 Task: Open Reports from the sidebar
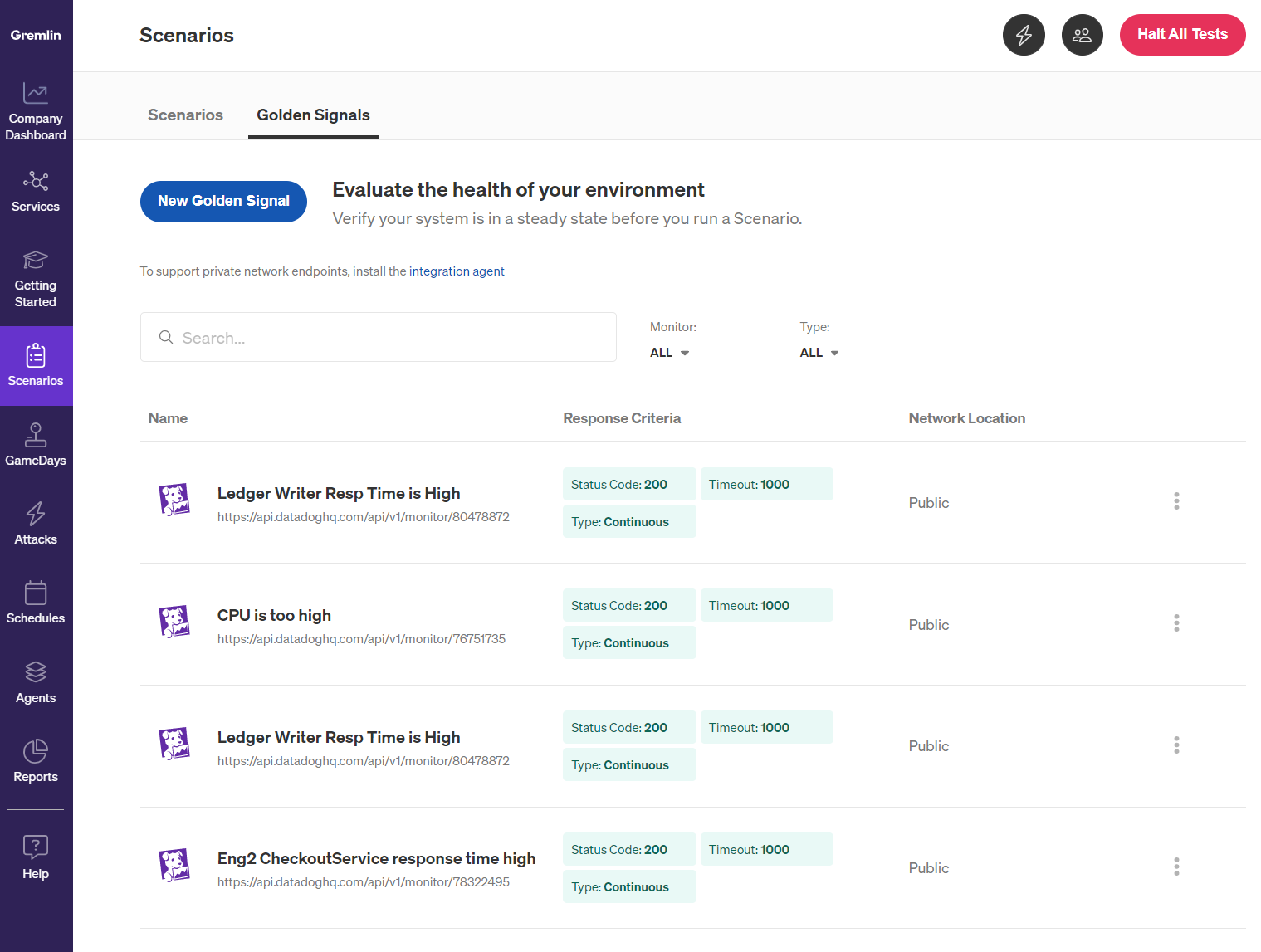coord(36,762)
